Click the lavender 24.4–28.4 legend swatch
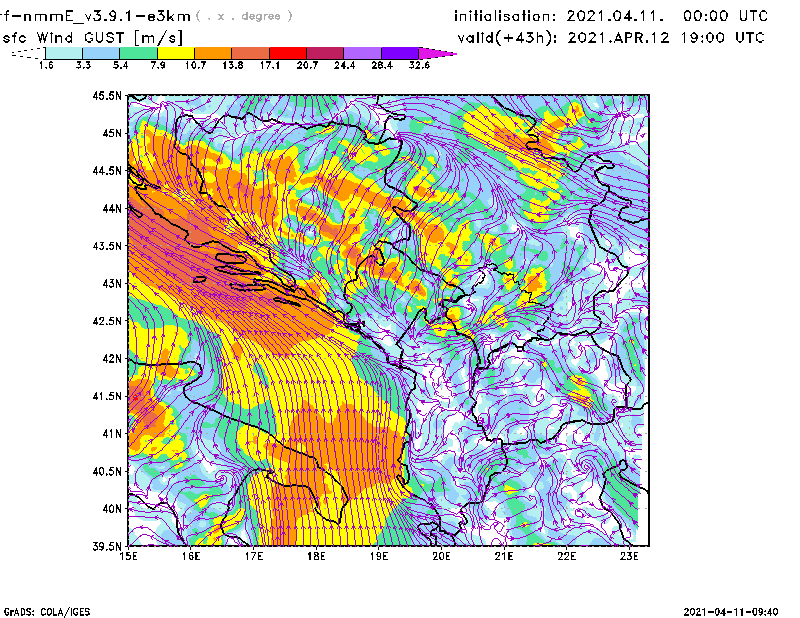 (362, 53)
